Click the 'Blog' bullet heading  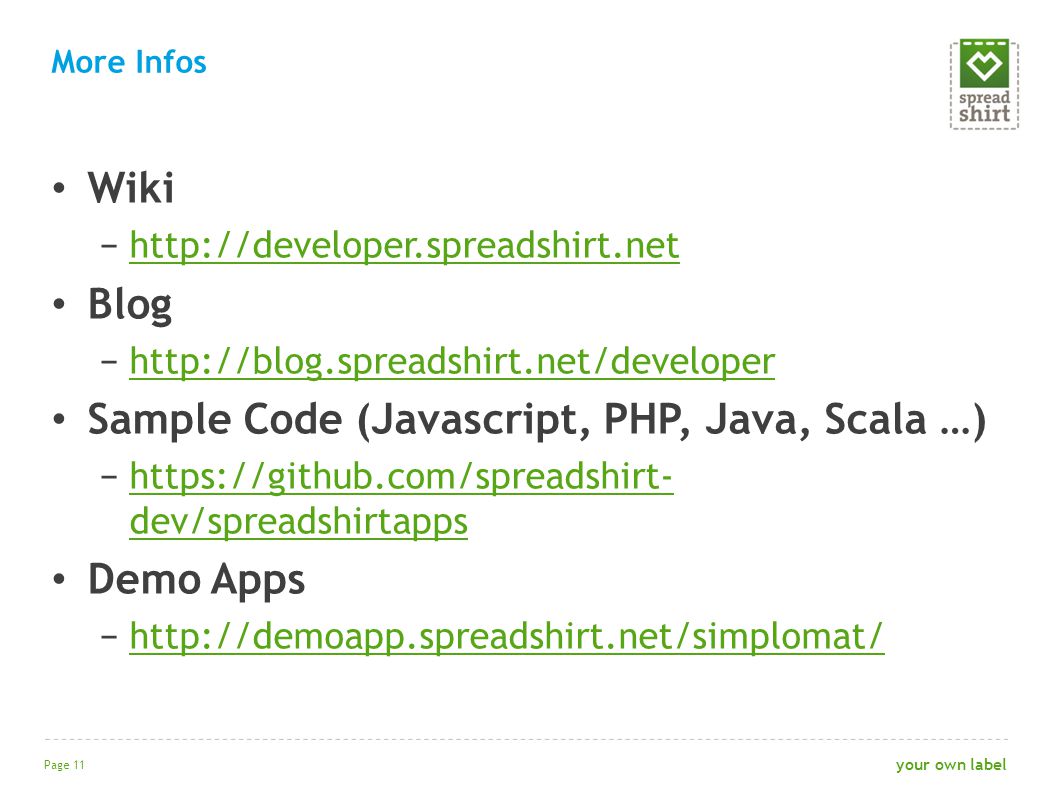[x=130, y=305]
